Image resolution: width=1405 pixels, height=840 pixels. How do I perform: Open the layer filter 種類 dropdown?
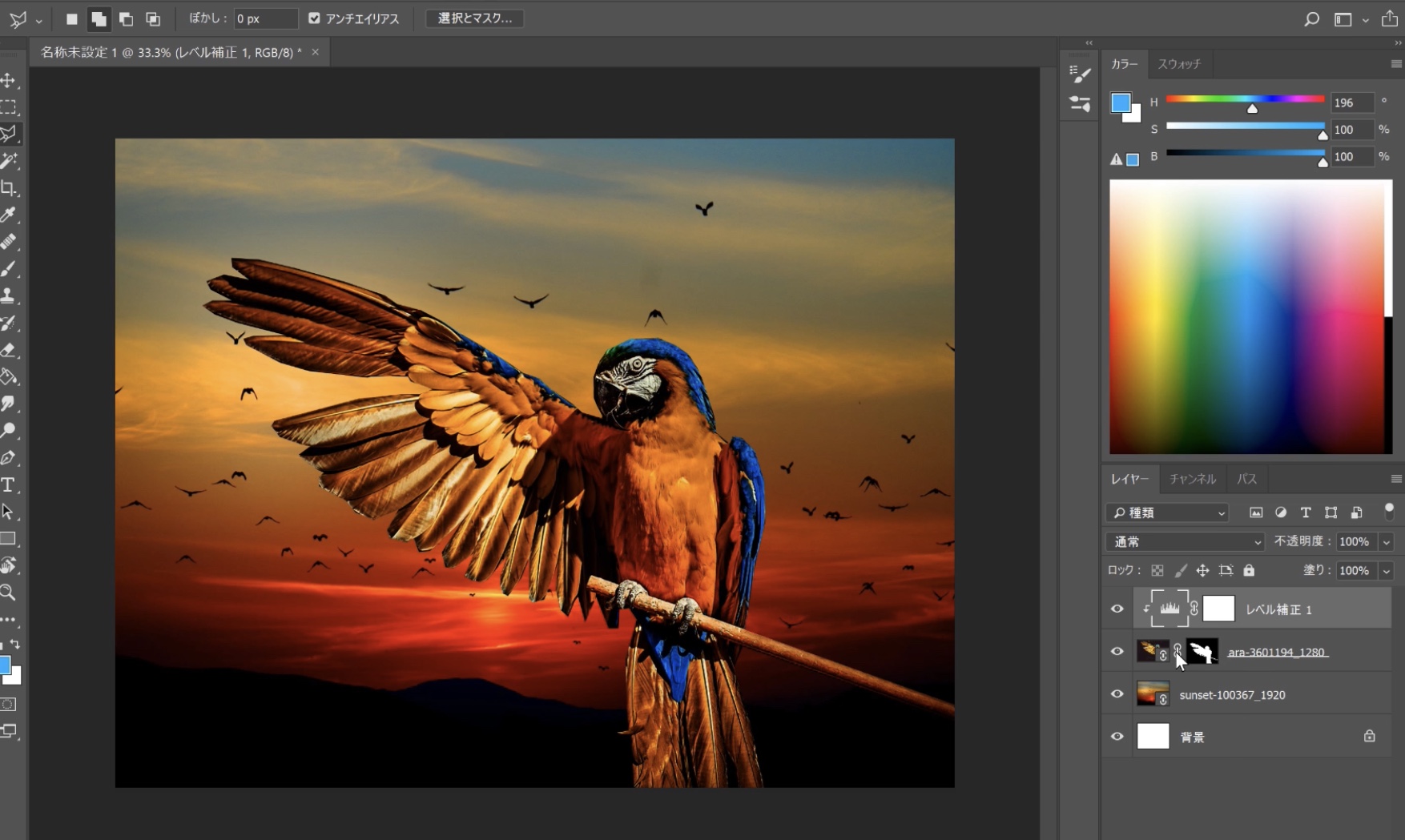pyautogui.click(x=1167, y=512)
